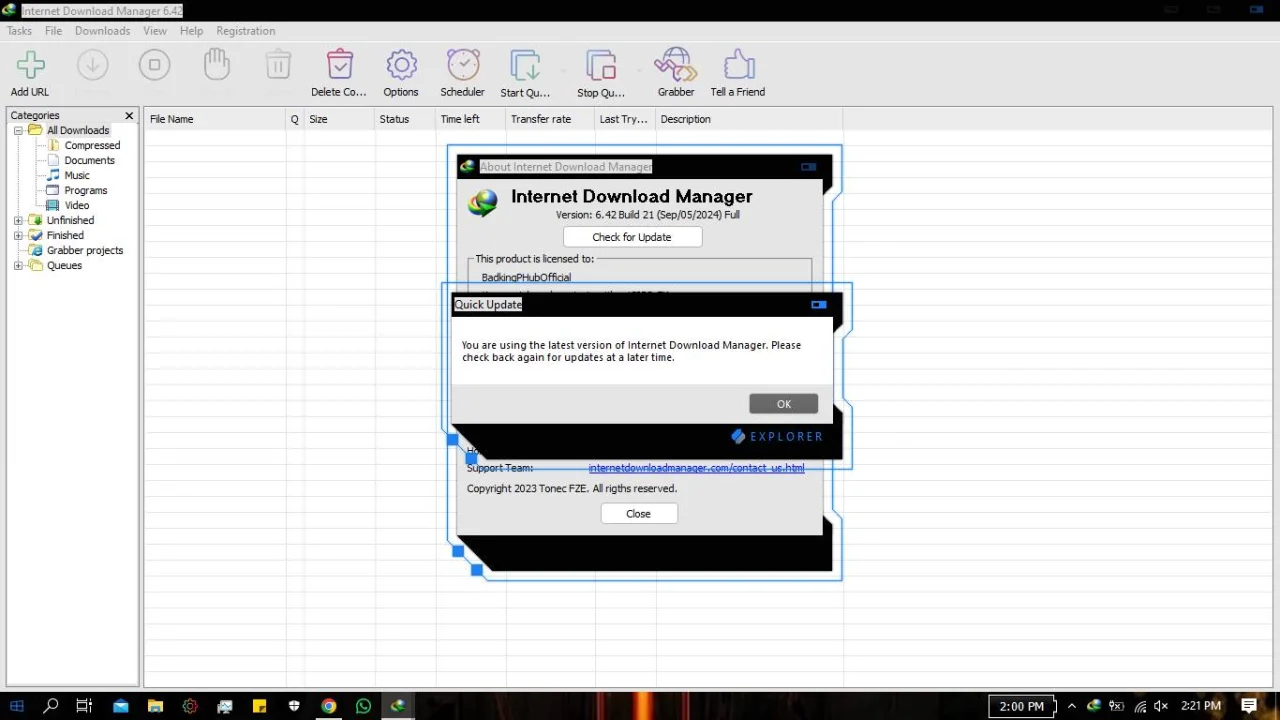
Task: Click the blue window button on Quick Update
Action: click(818, 305)
